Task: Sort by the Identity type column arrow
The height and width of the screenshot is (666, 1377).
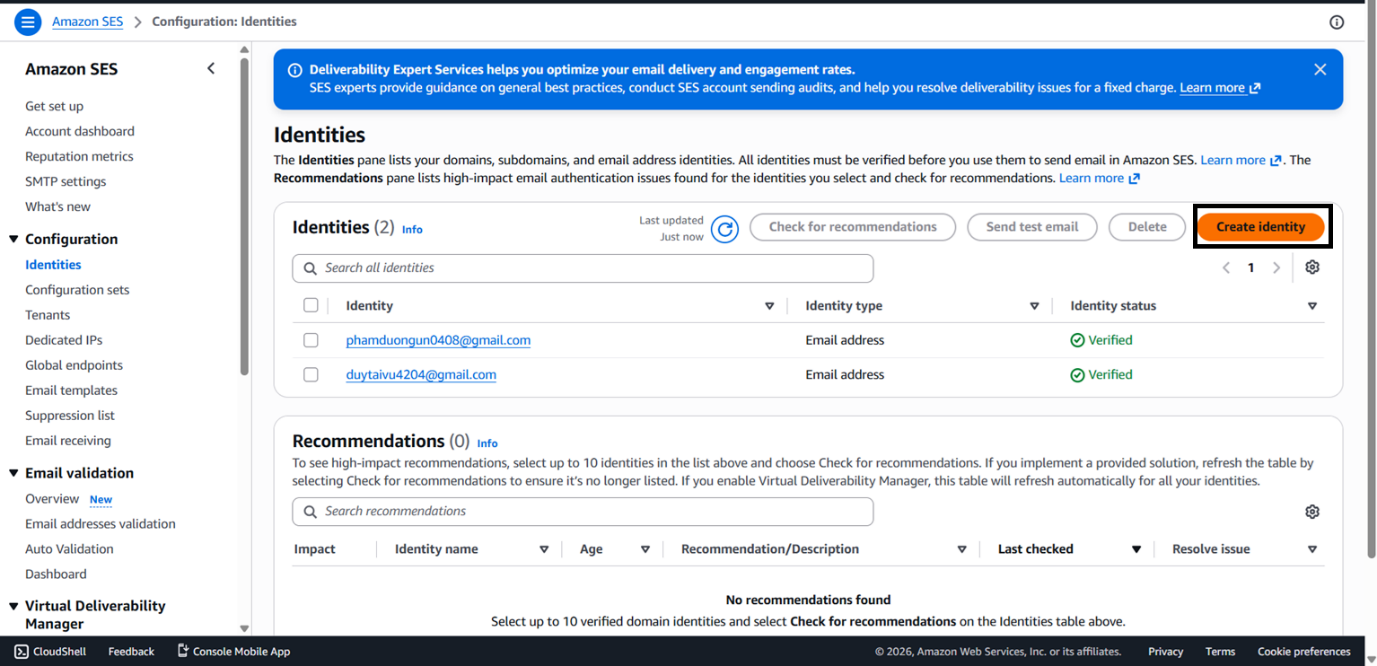Action: 1034,306
